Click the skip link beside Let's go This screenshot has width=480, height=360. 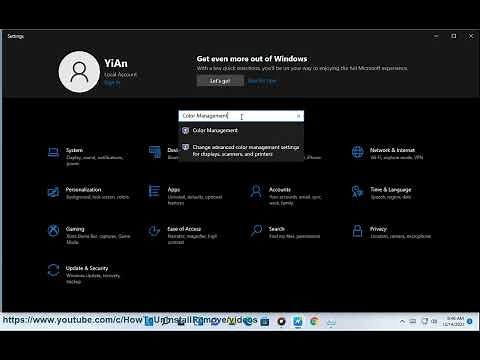[x=262, y=81]
